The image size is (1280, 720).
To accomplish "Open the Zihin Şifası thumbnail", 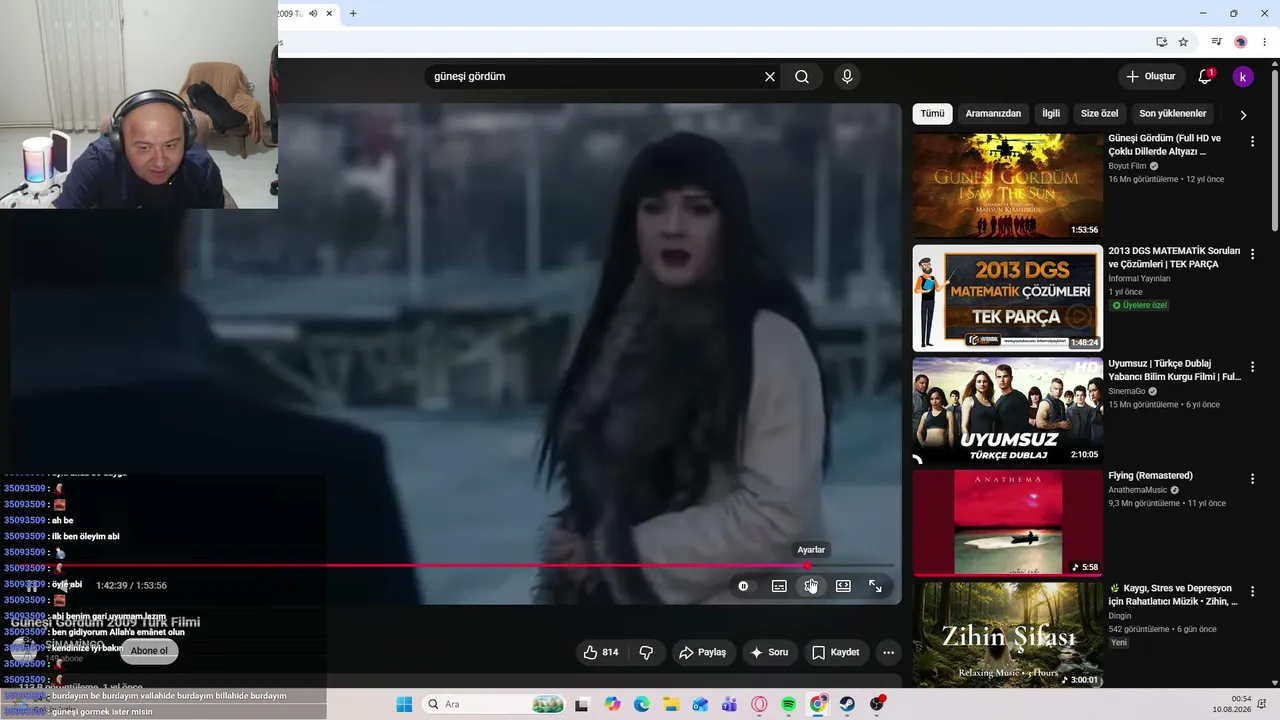I will [1007, 635].
